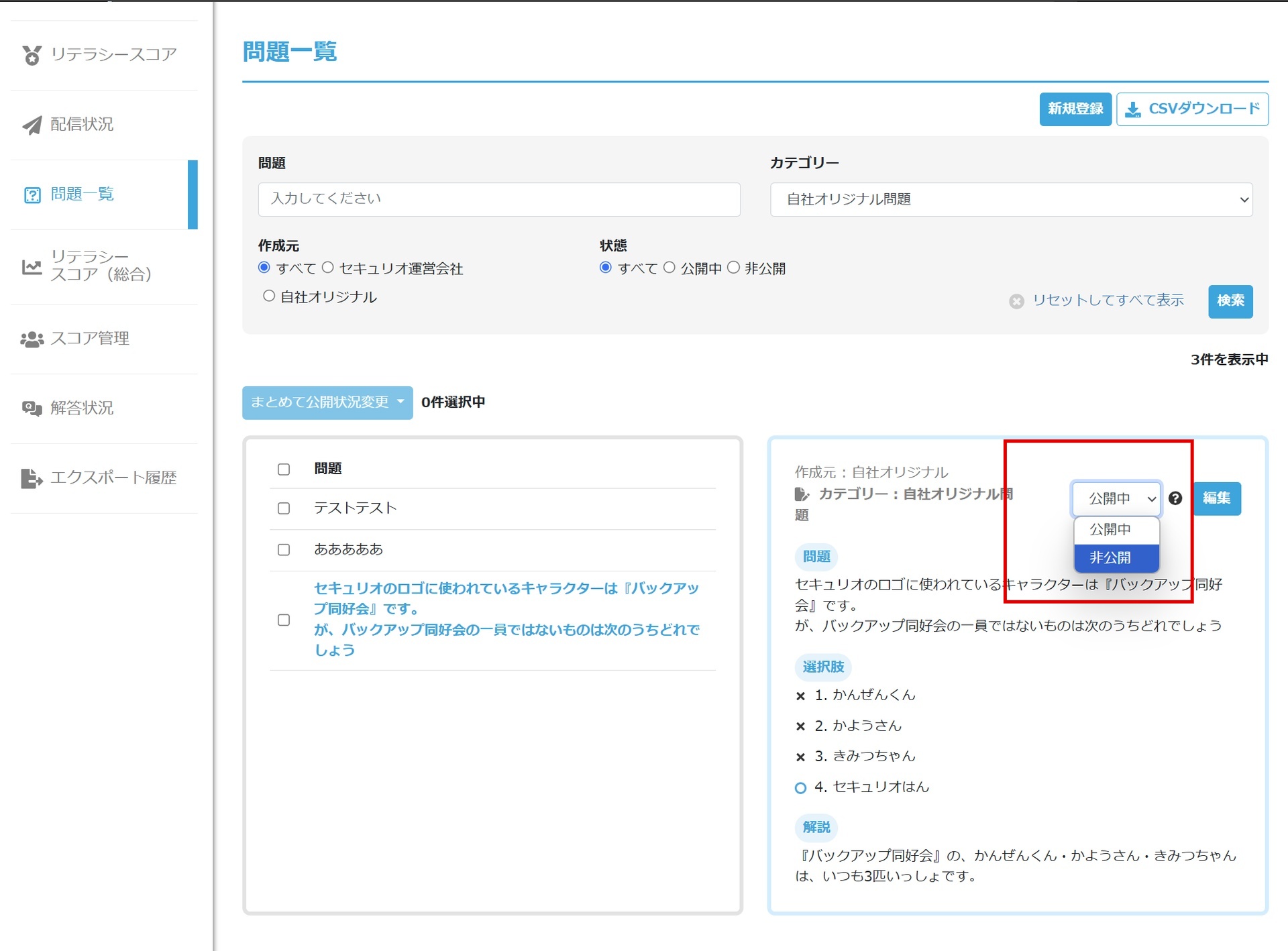Open エクスポート履歴 page
The height and width of the screenshot is (951, 1288).
(x=104, y=478)
